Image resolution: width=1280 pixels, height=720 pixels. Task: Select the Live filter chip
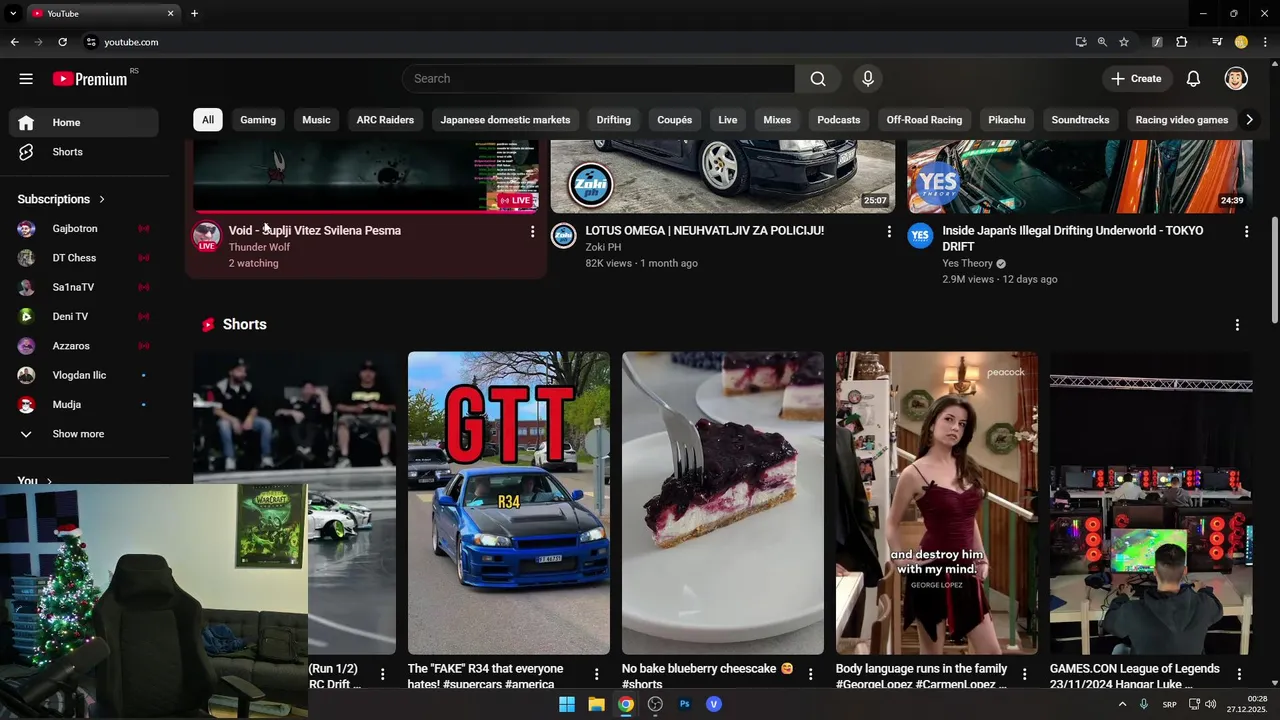click(x=728, y=120)
